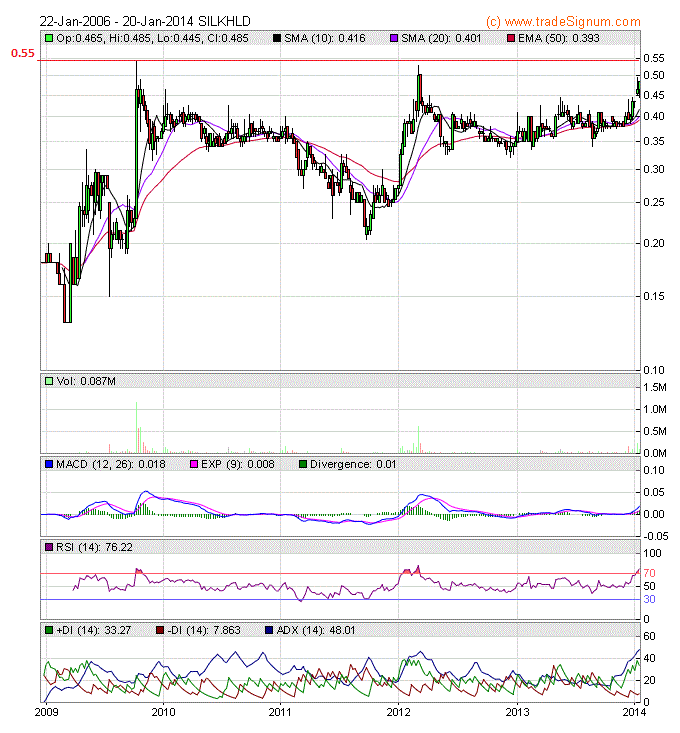This screenshot has height=733, width=680.
Task: Click the 0.50 price axis label
Action: point(654,75)
